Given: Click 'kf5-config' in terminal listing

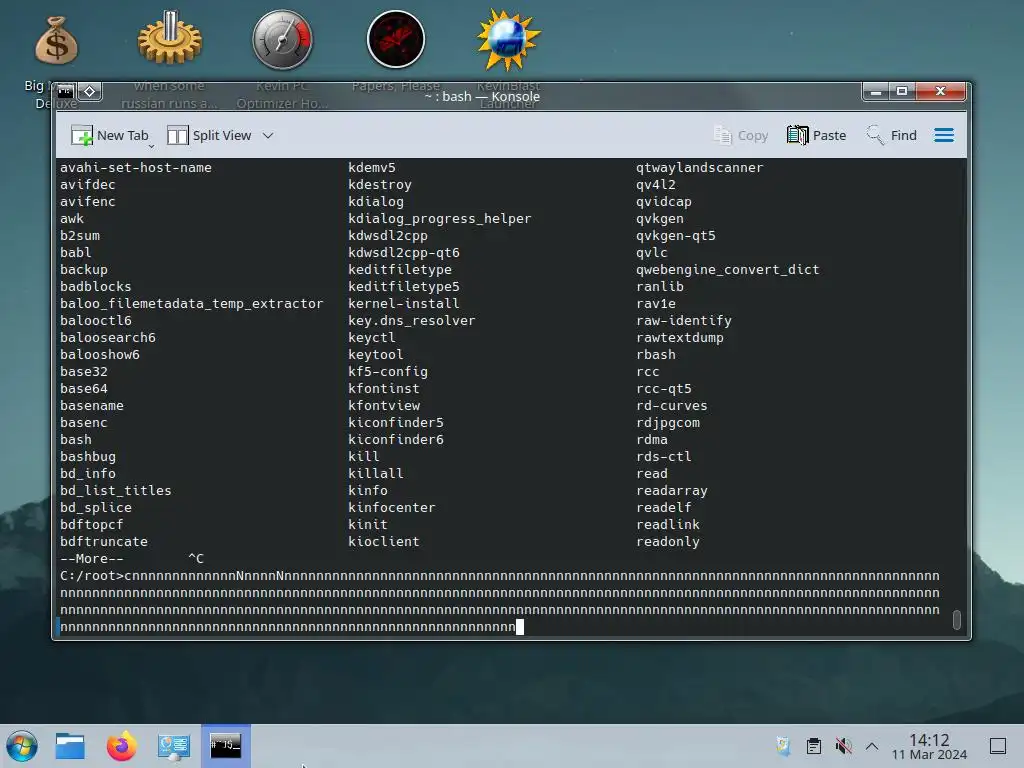Looking at the screenshot, I should coord(388,372).
